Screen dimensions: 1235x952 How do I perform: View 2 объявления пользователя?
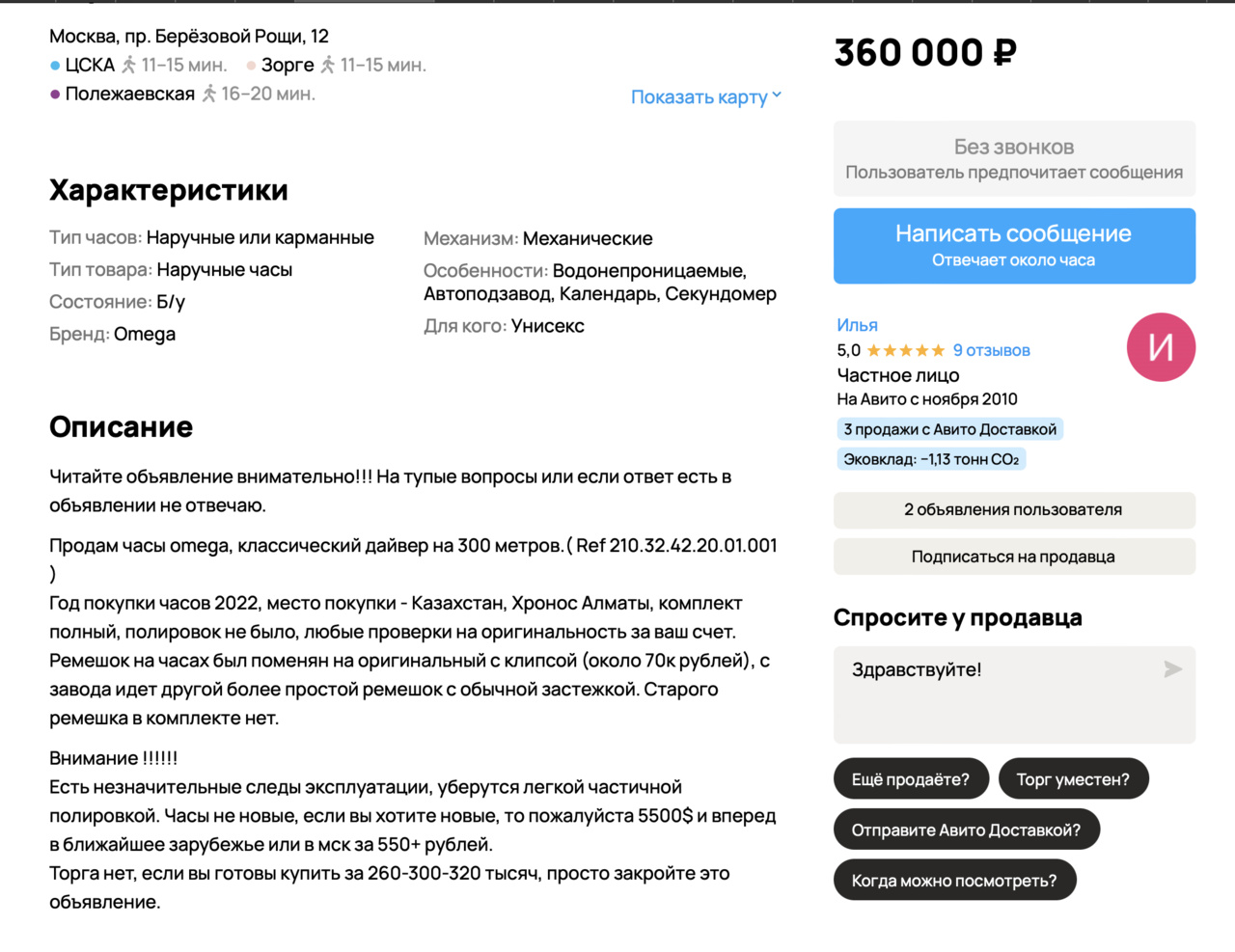click(x=1014, y=509)
